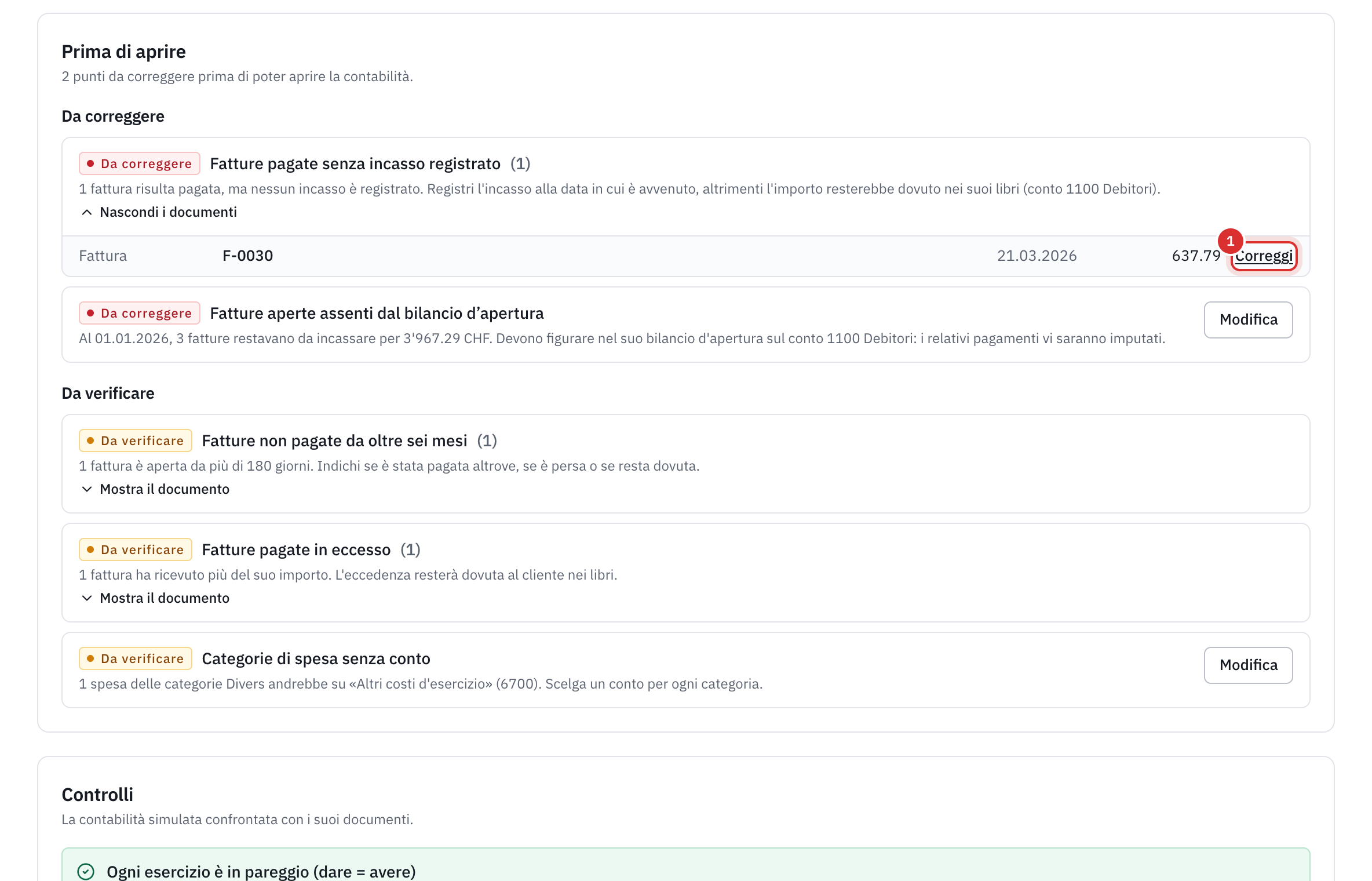Viewport: 1372px width, 881px height.
Task: Expand Mostra il documento under Fatture pagate in eccesso
Action: pos(155,598)
